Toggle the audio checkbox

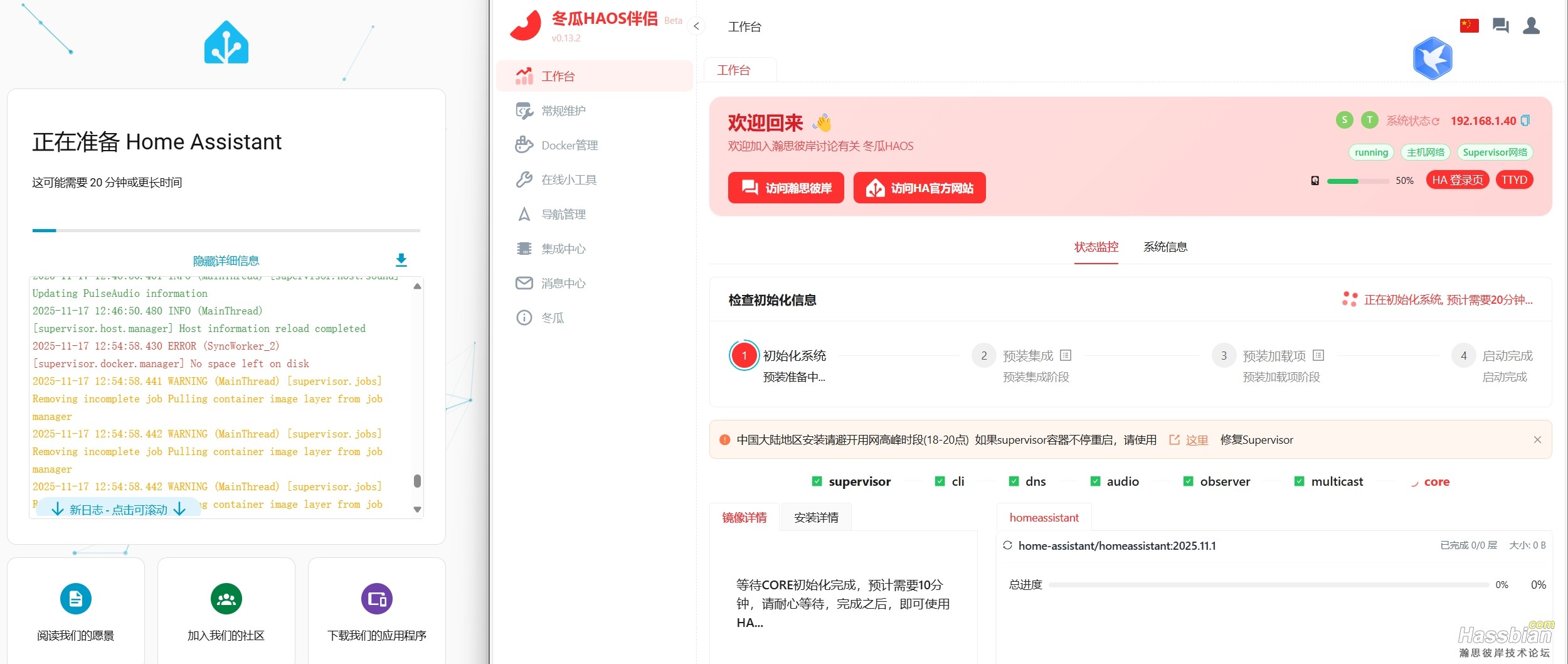(x=1095, y=481)
